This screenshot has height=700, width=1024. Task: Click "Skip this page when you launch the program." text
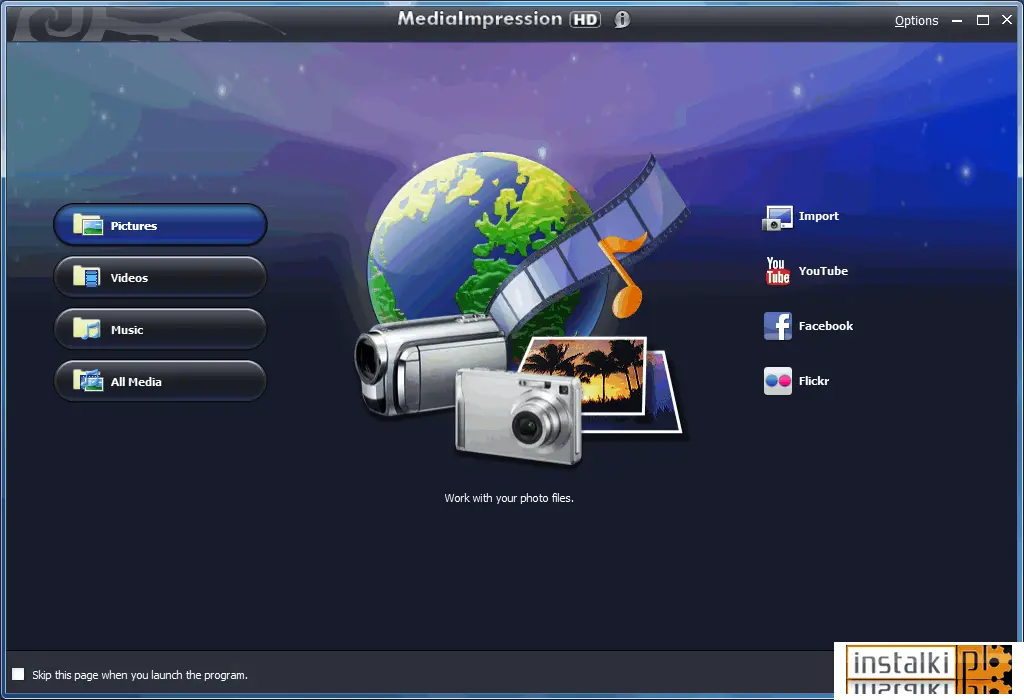(x=140, y=675)
